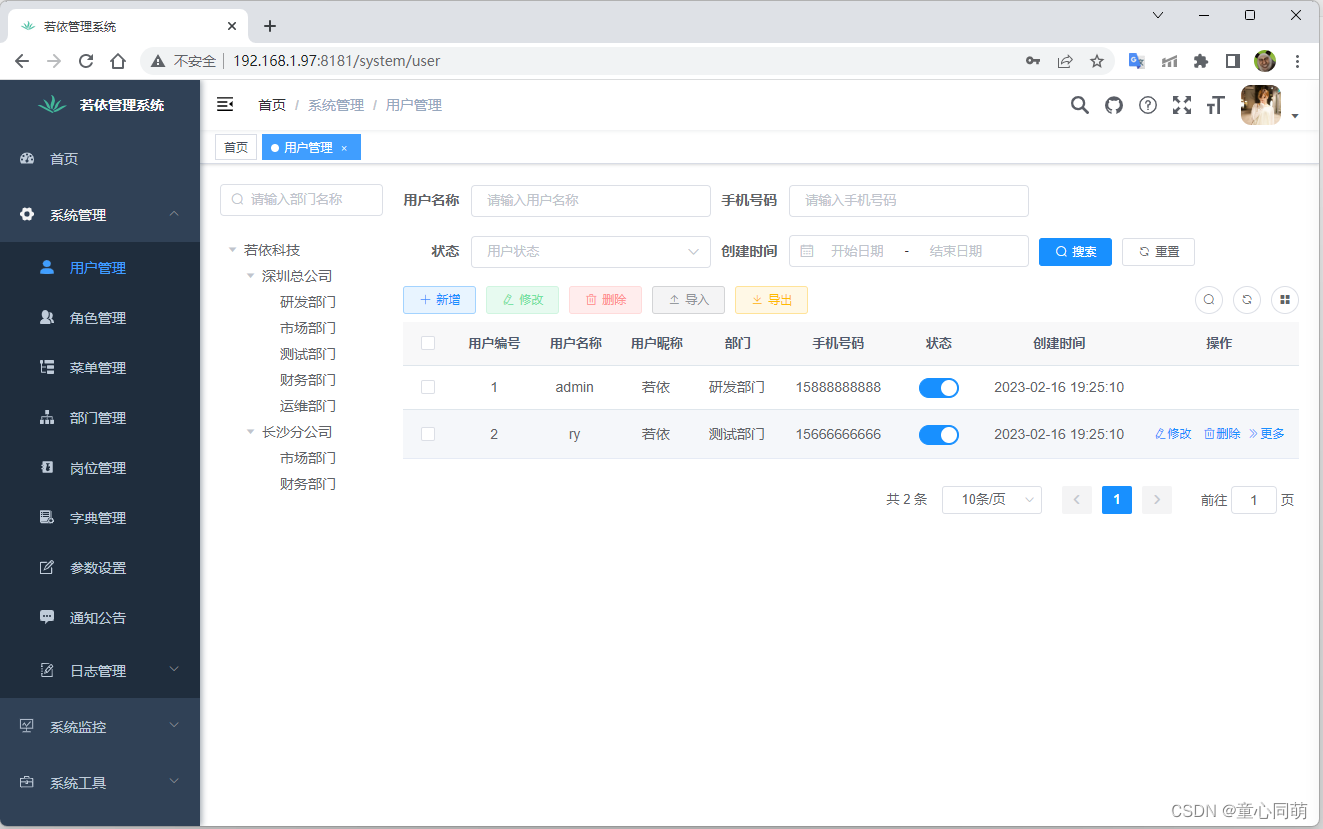
Task: Toggle status switch for admin
Action: point(939,388)
